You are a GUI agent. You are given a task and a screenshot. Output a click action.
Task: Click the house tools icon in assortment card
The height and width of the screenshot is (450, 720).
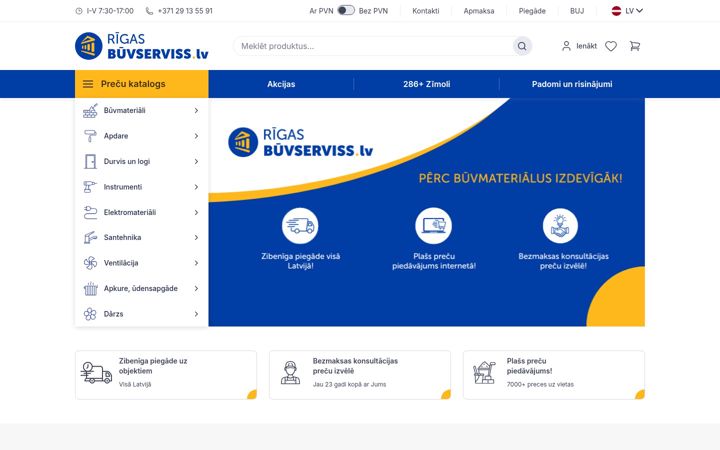pos(484,373)
